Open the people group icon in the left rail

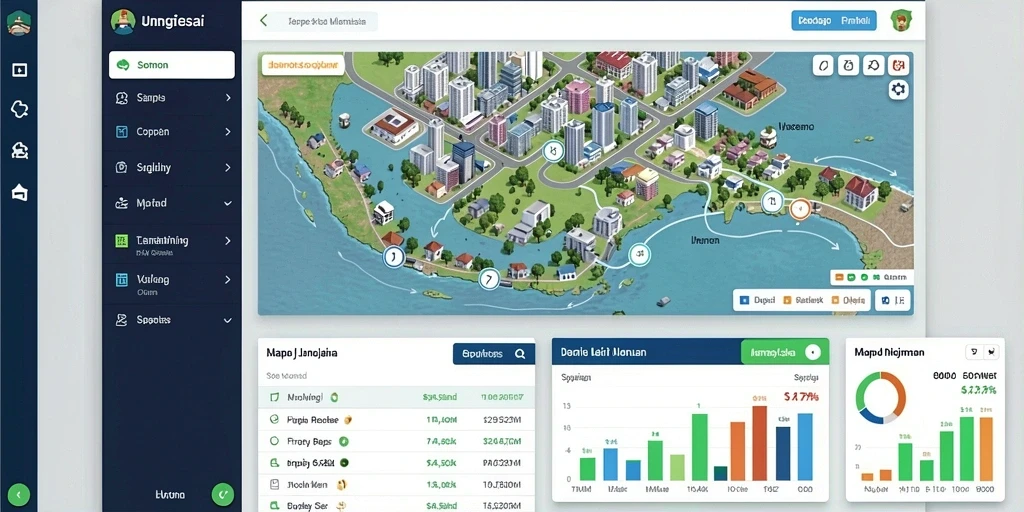coord(19,151)
